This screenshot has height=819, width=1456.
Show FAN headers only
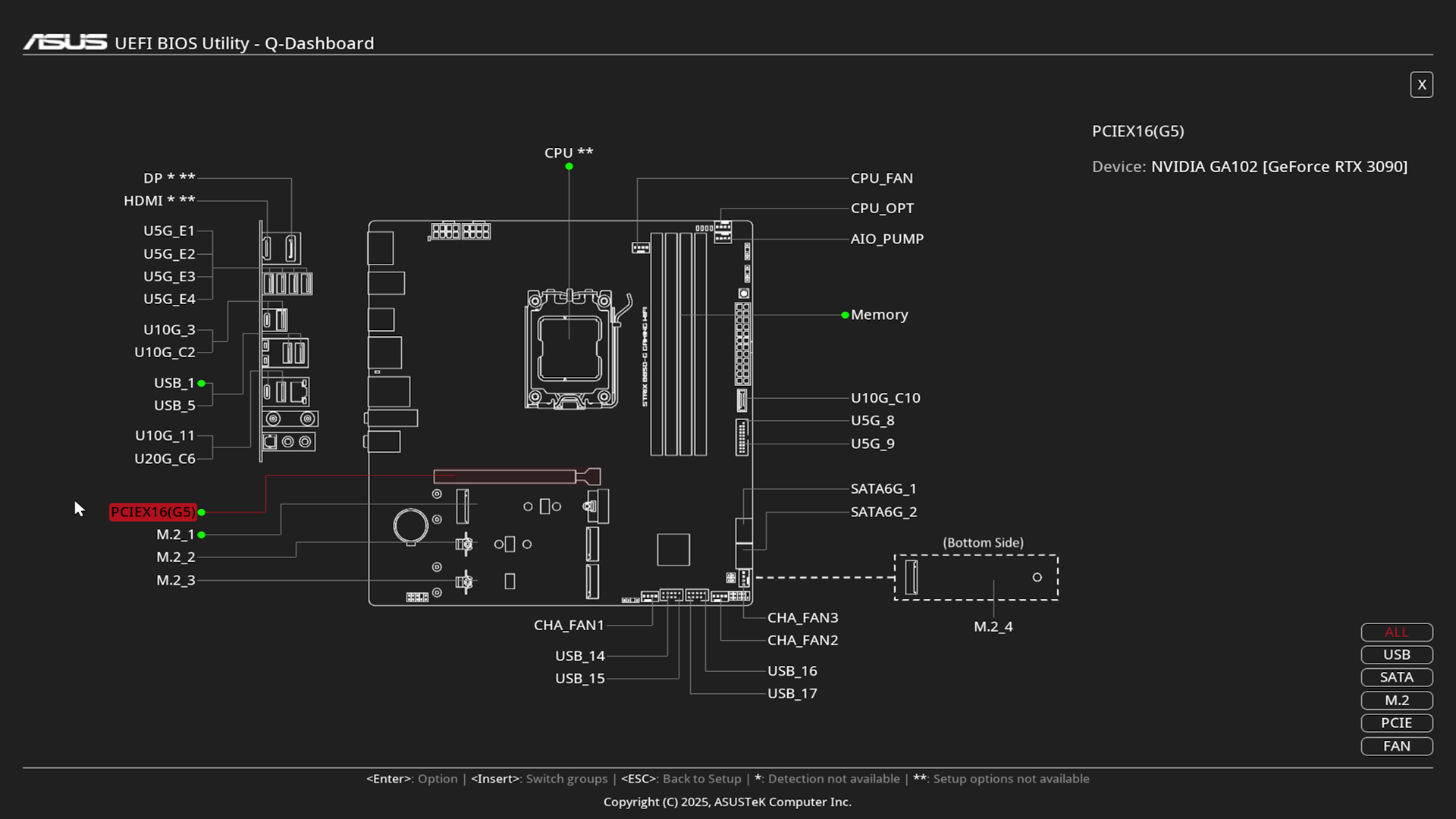click(x=1396, y=745)
